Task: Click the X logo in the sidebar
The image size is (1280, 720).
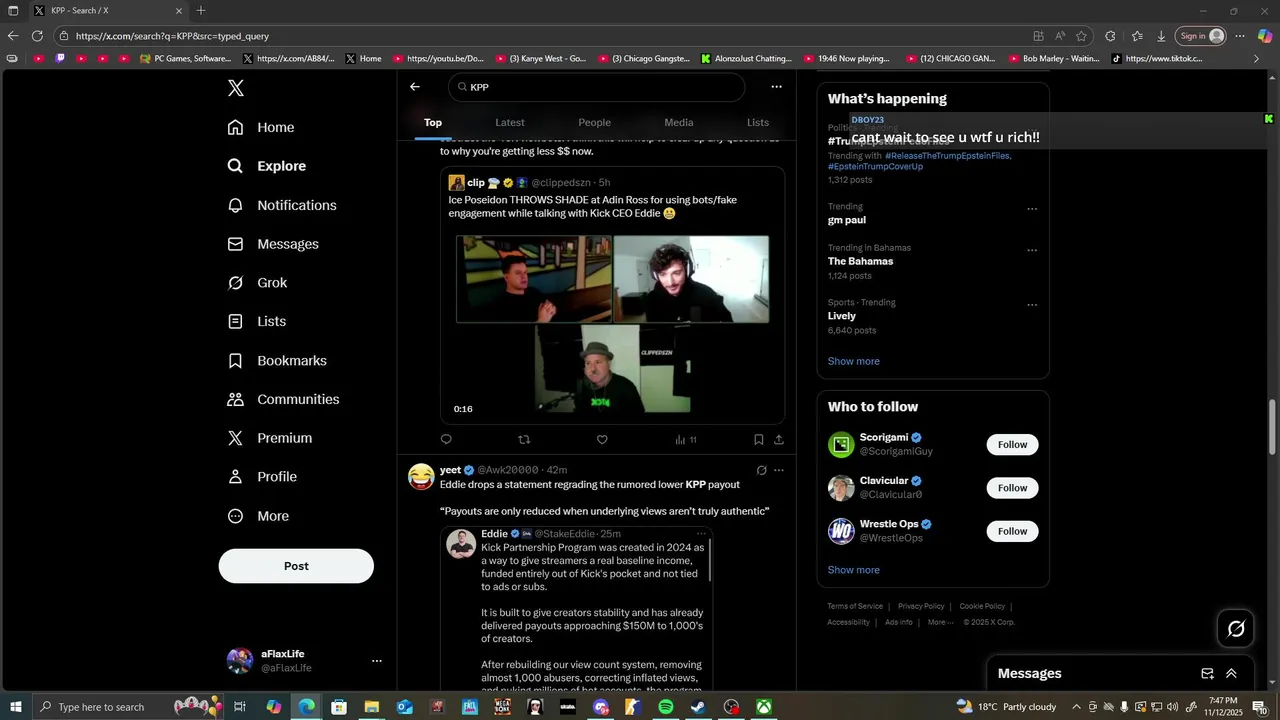Action: (235, 88)
